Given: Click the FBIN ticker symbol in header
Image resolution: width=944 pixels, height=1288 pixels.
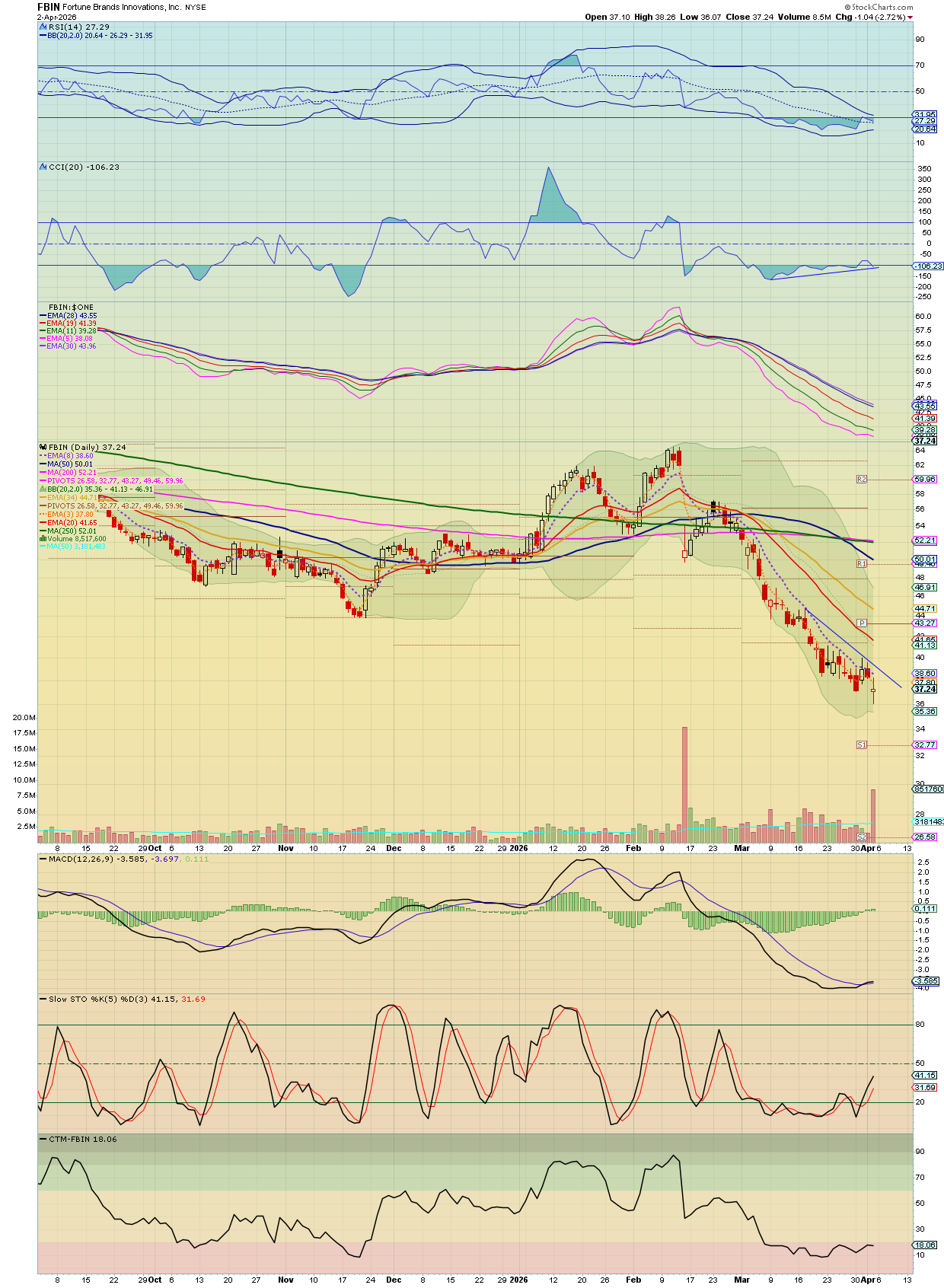Looking at the screenshot, I should coord(49,7).
